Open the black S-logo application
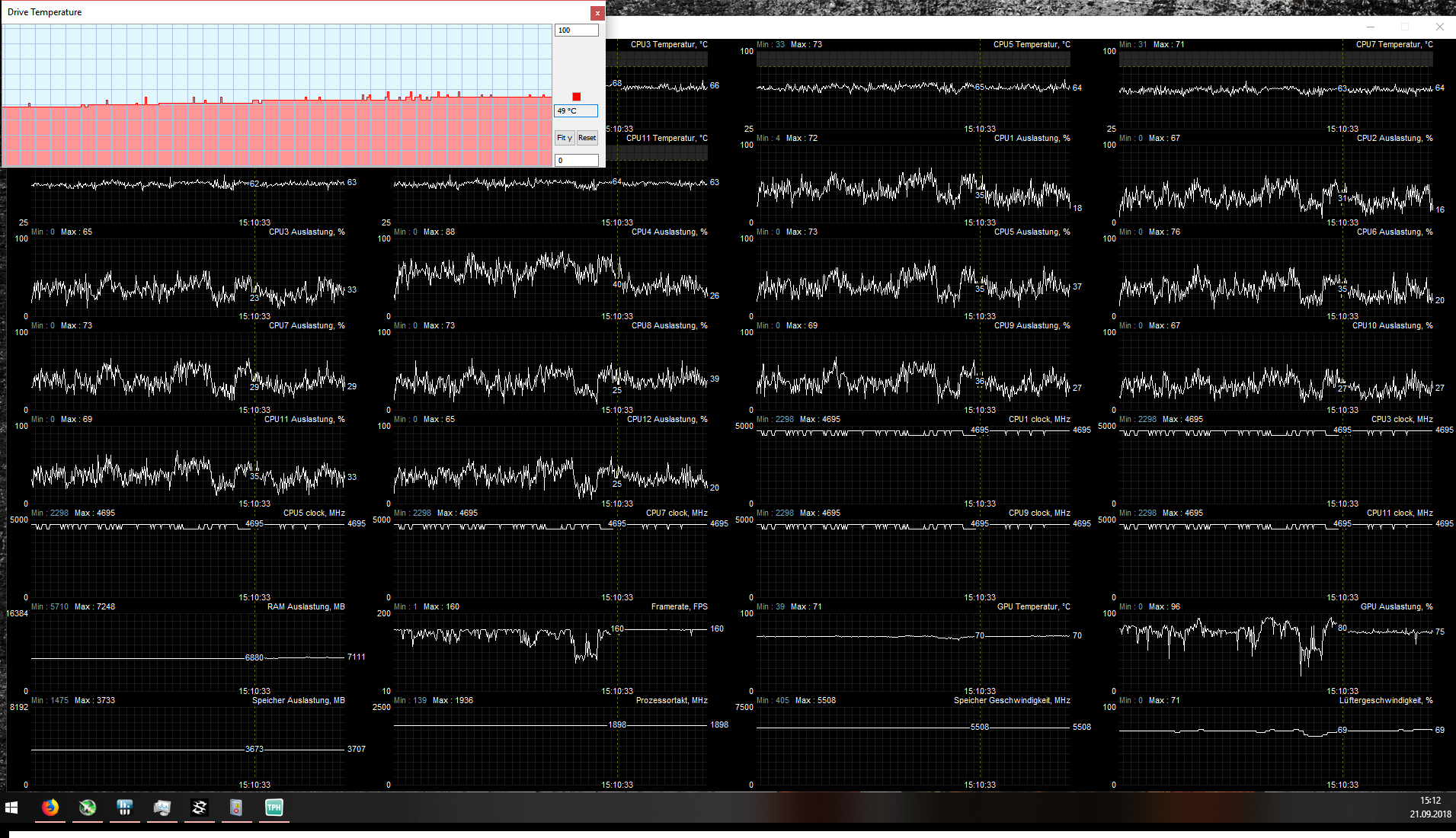The width and height of the screenshot is (1456, 838). (x=199, y=808)
